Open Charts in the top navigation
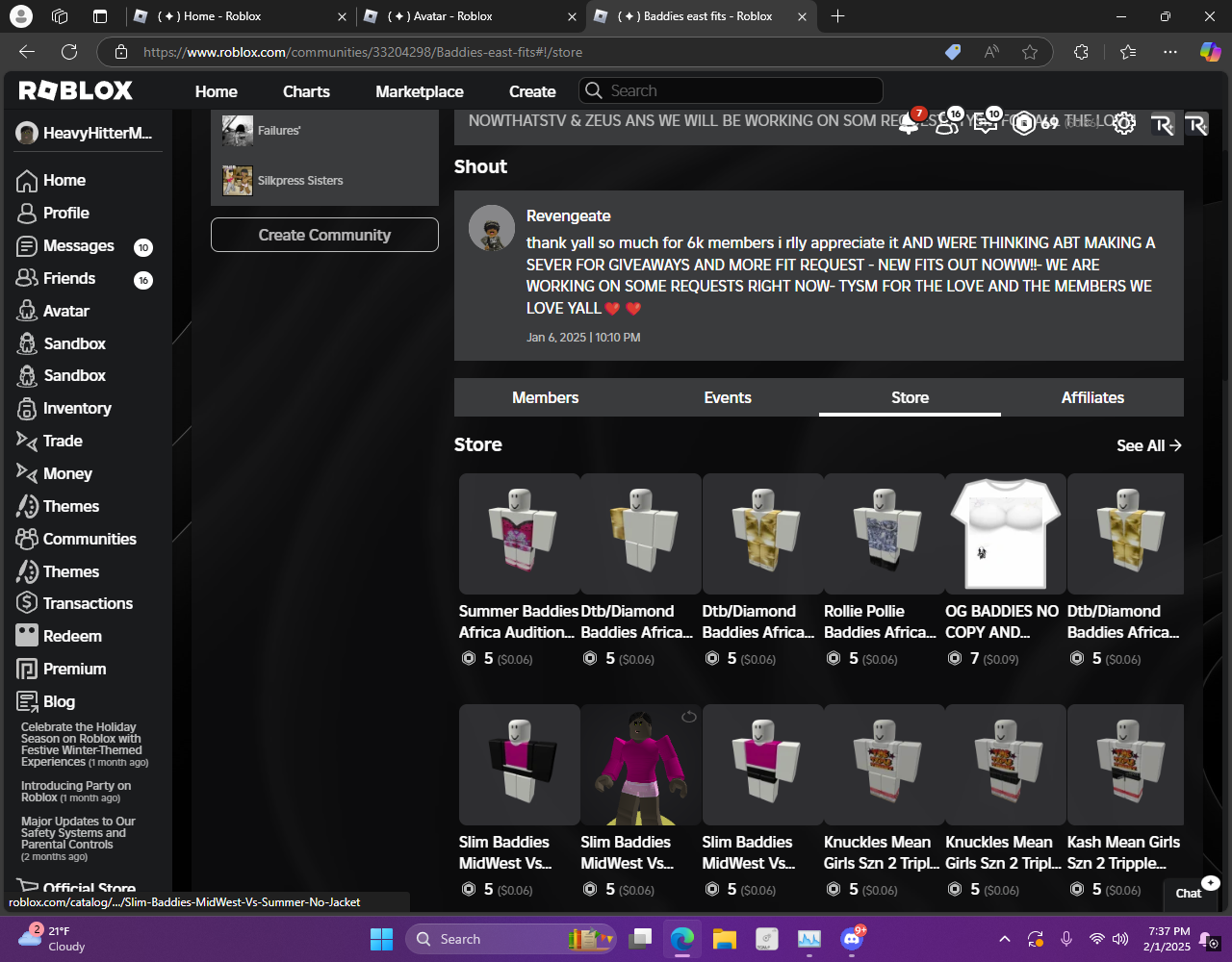 pyautogui.click(x=306, y=91)
